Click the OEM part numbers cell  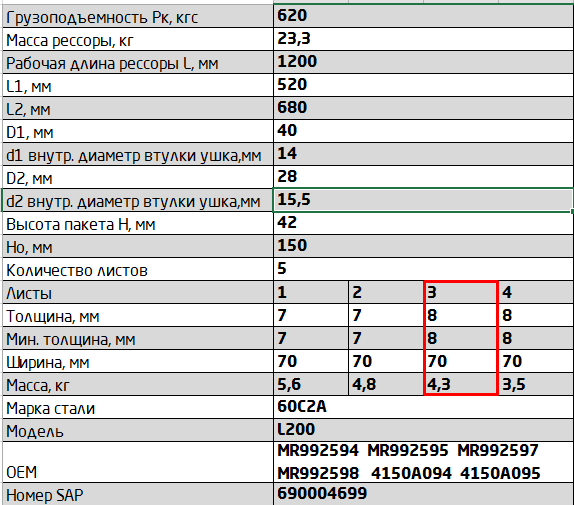pos(424,463)
